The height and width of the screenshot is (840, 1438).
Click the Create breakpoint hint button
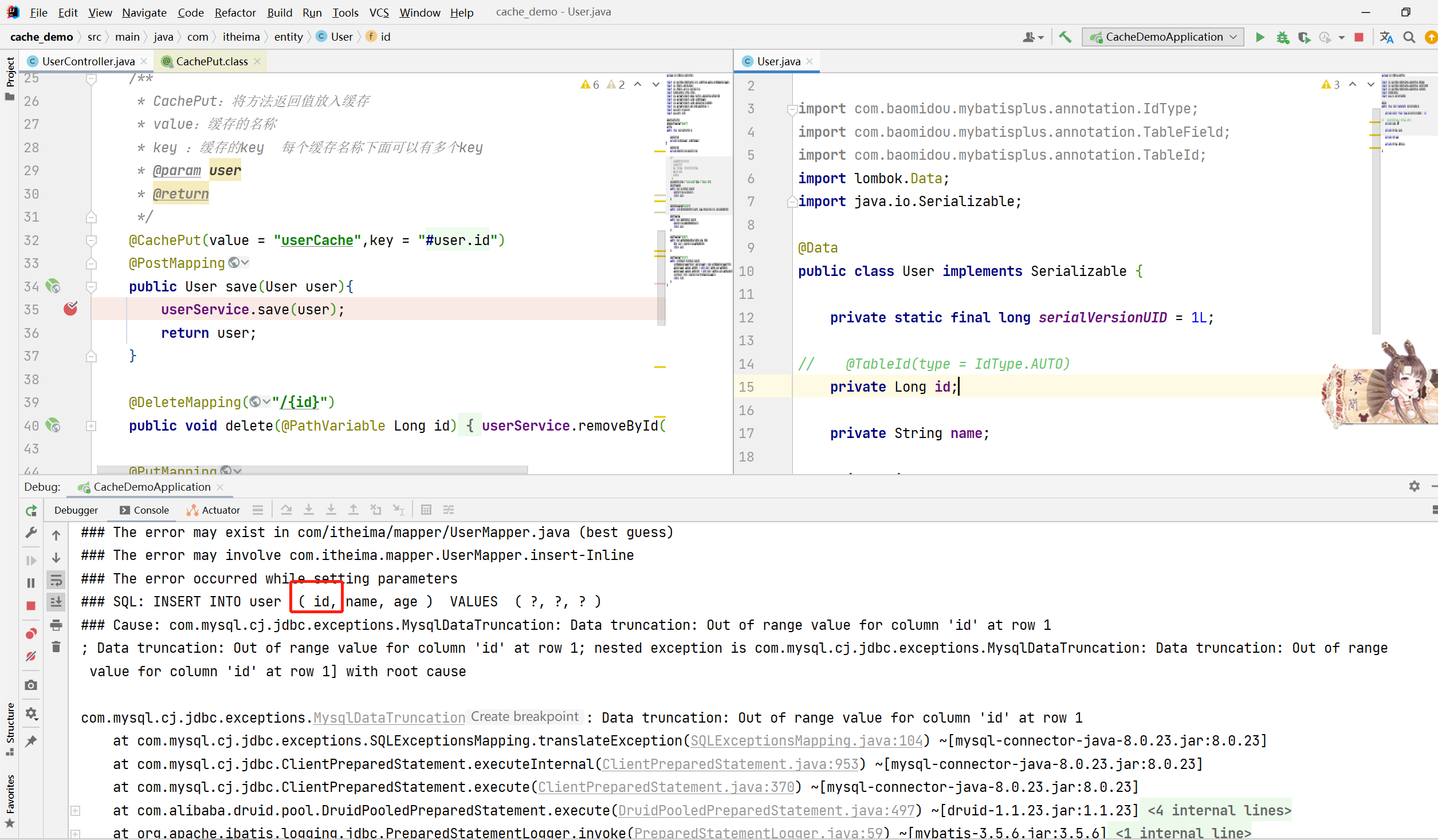click(524, 717)
